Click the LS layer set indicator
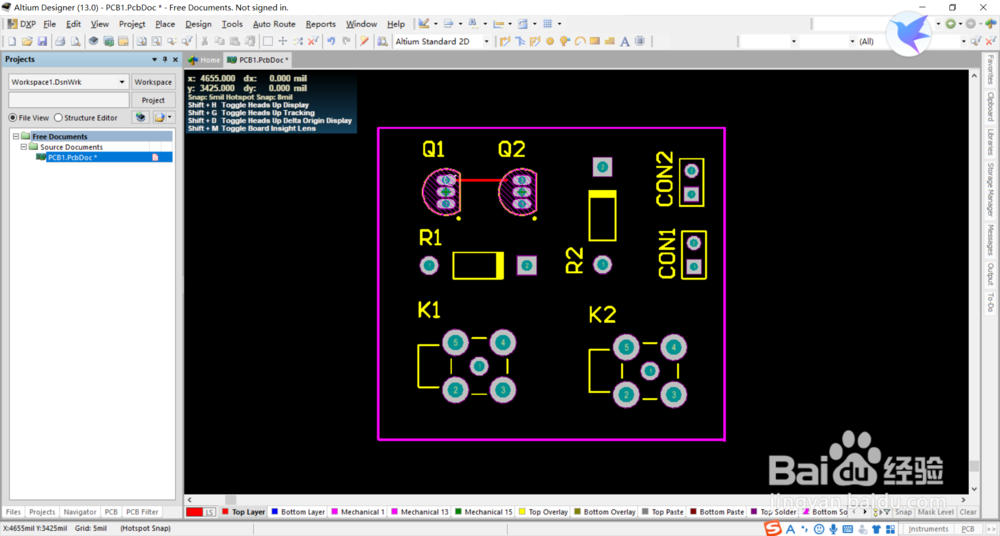 tap(210, 512)
